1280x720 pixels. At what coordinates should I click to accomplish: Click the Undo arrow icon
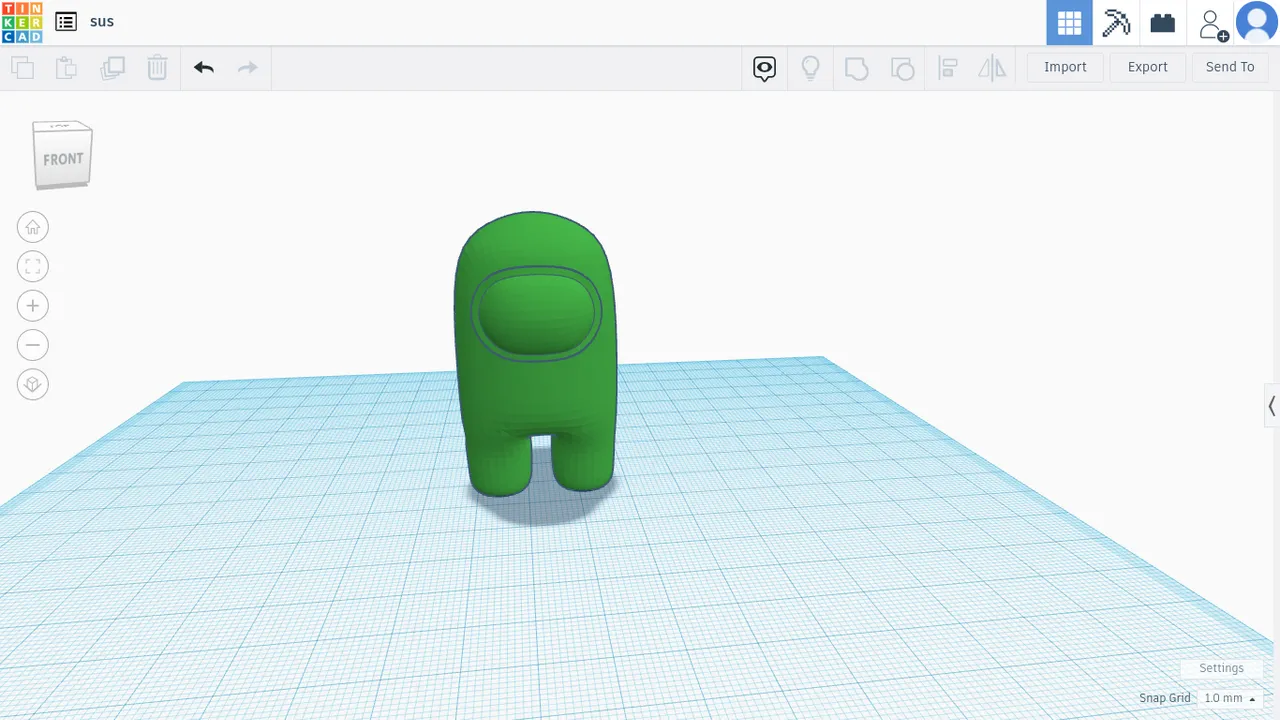[204, 67]
